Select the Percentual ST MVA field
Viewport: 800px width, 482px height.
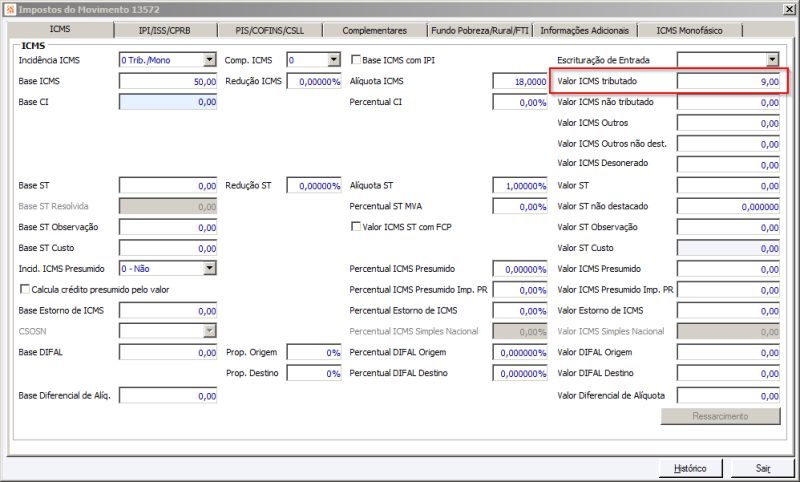520,207
